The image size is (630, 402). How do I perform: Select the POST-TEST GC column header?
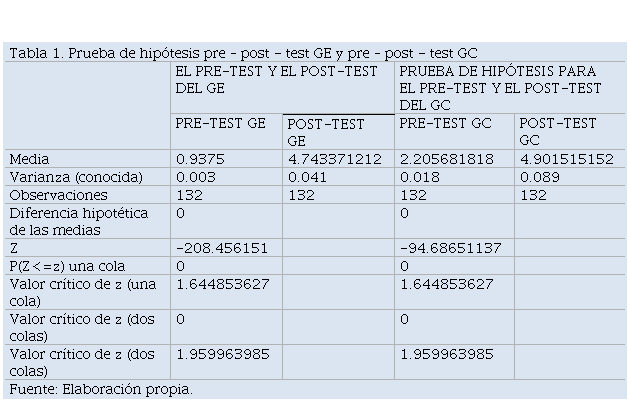coord(557,131)
